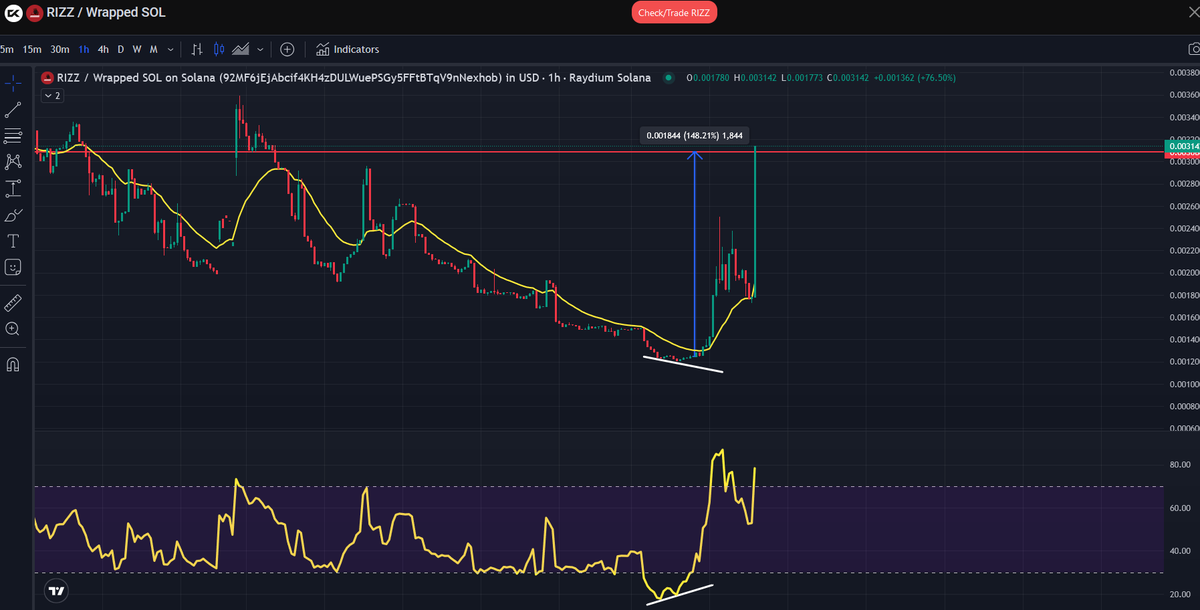The image size is (1200, 610).
Task: Open the more timeframes dropdown
Action: (x=170, y=49)
